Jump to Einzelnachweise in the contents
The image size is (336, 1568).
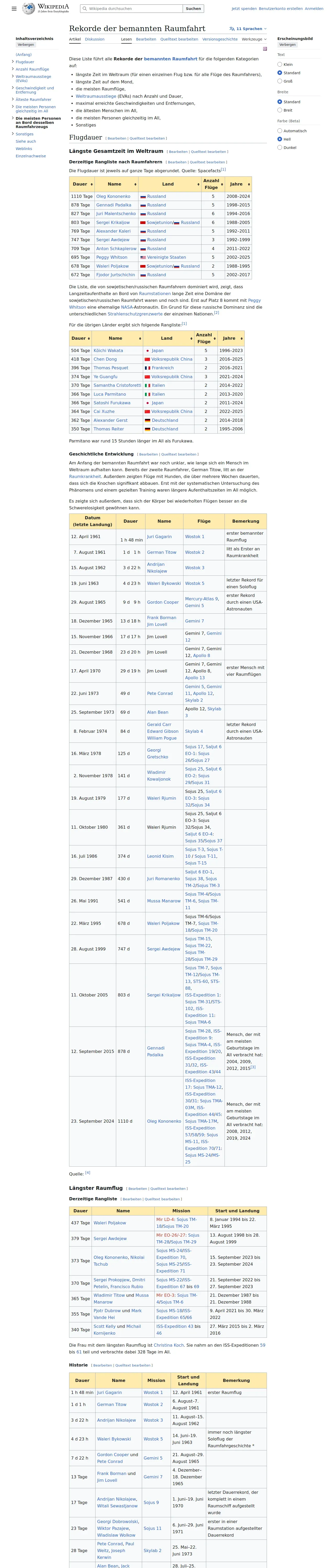(31, 156)
